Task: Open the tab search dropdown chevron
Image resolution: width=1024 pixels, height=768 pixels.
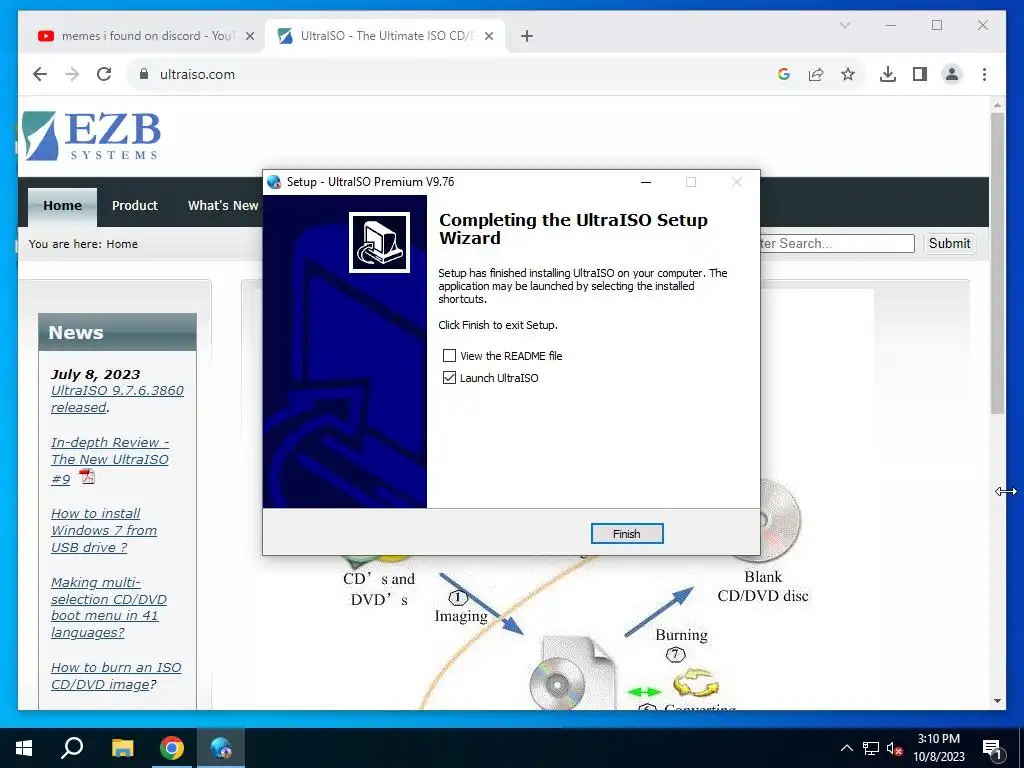Action: (845, 25)
